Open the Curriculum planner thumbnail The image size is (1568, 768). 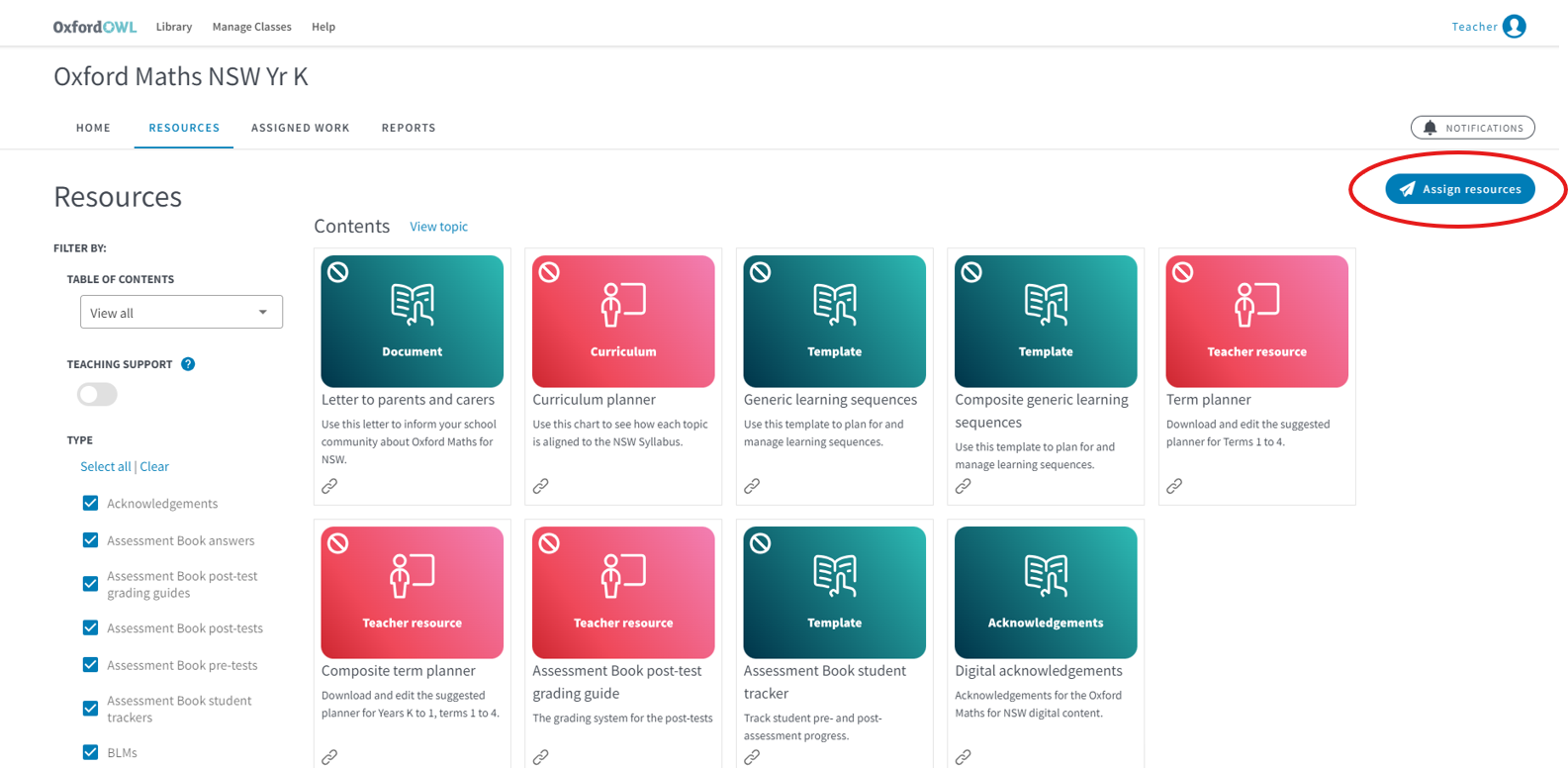[623, 322]
